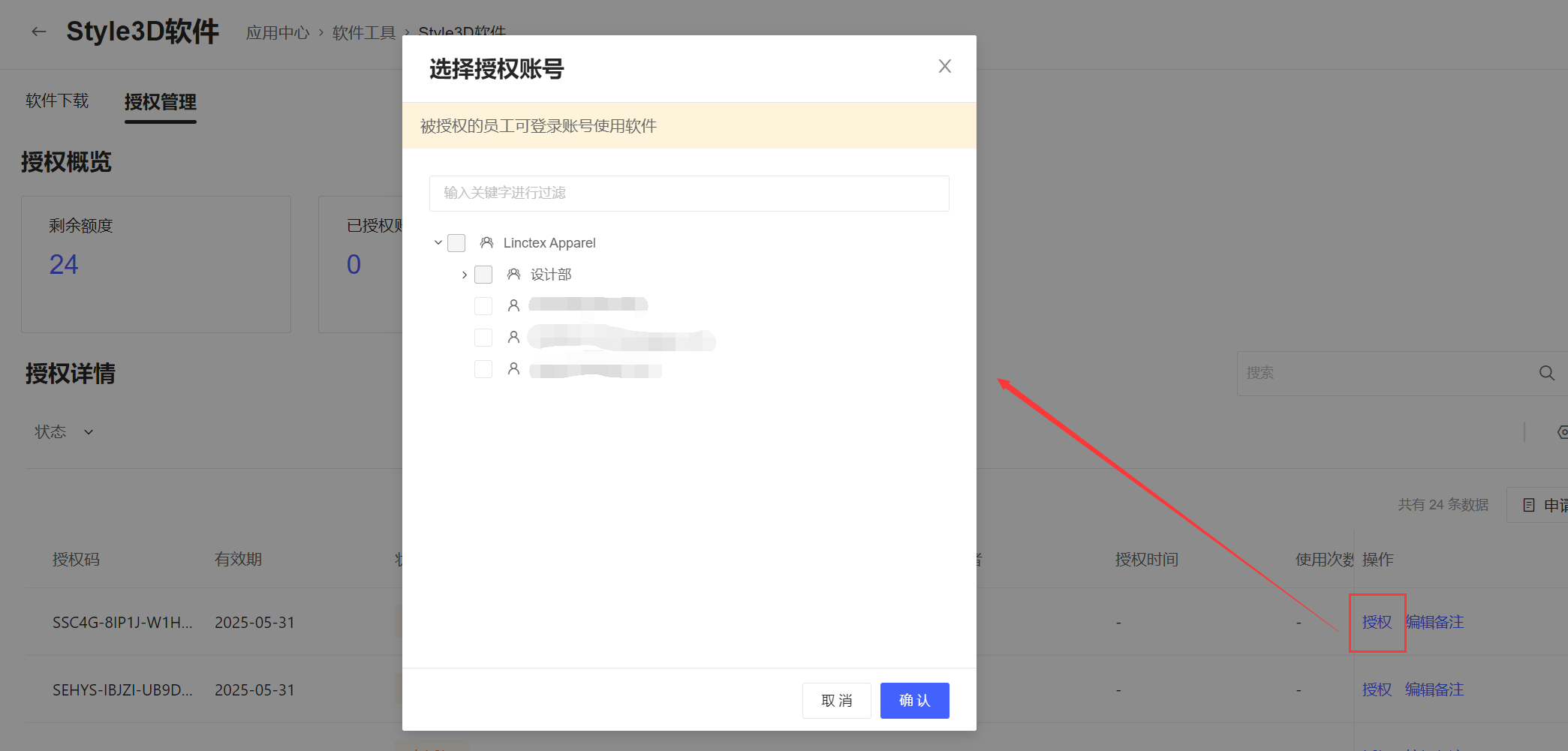This screenshot has width=1568, height=751.
Task: Click the 取消 button
Action: coord(836,701)
